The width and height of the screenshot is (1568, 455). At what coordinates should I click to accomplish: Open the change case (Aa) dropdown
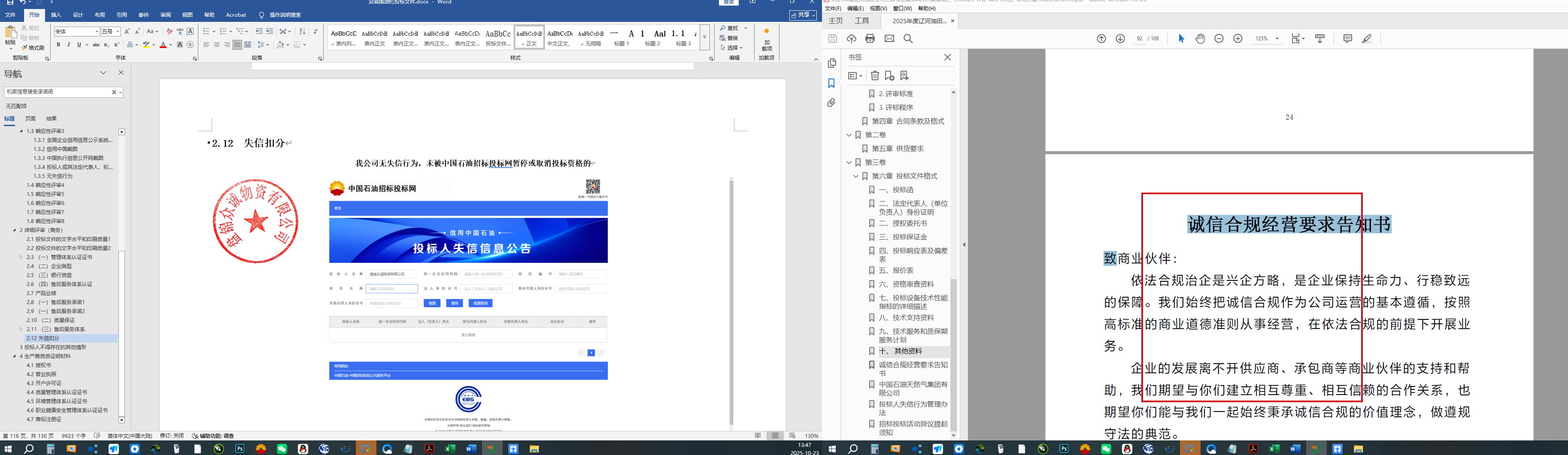coord(152,32)
